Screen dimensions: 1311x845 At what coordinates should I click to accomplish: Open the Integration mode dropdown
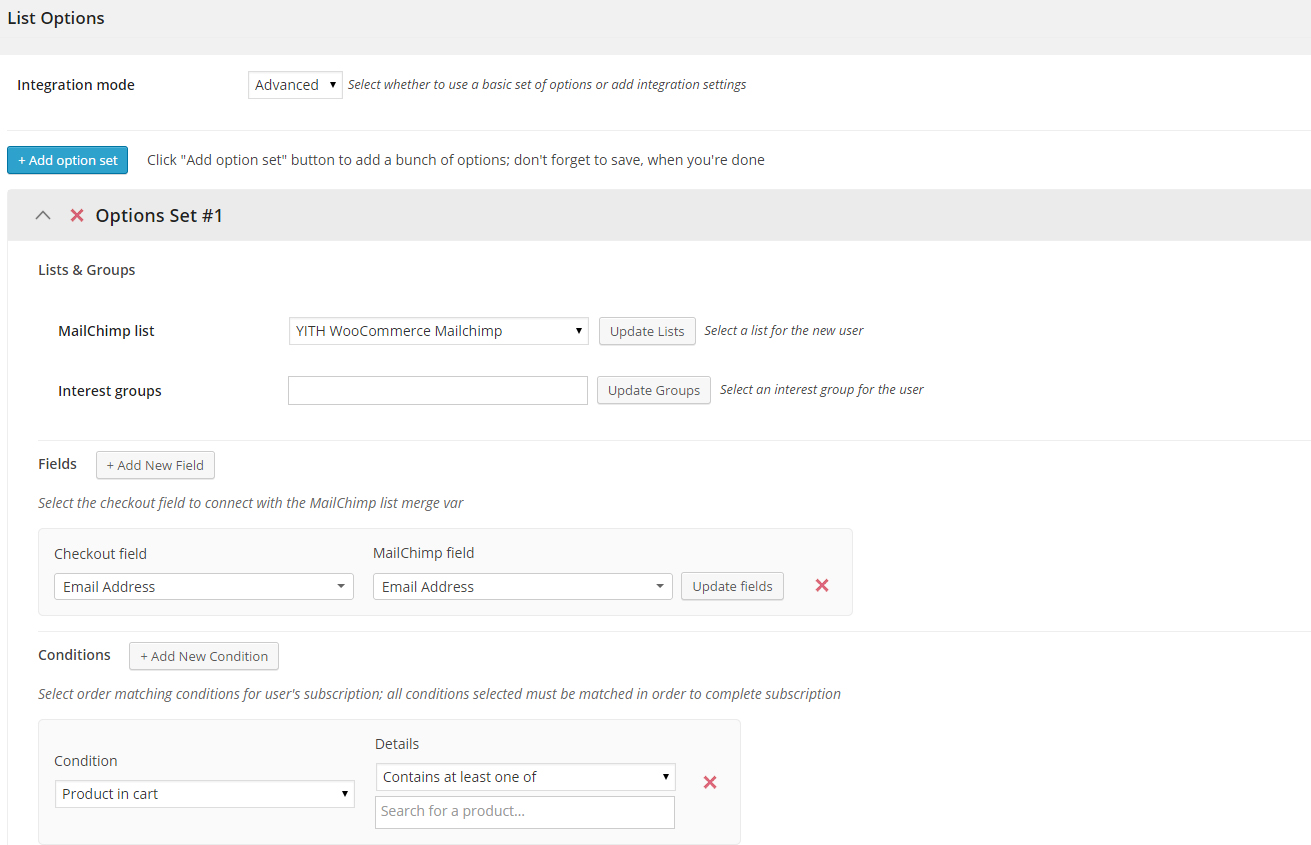(x=295, y=85)
